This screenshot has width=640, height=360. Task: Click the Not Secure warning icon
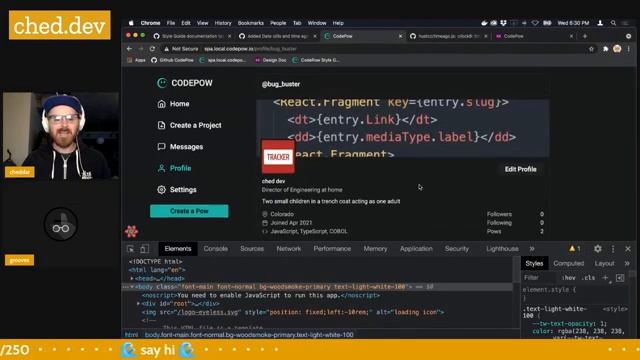(x=167, y=49)
